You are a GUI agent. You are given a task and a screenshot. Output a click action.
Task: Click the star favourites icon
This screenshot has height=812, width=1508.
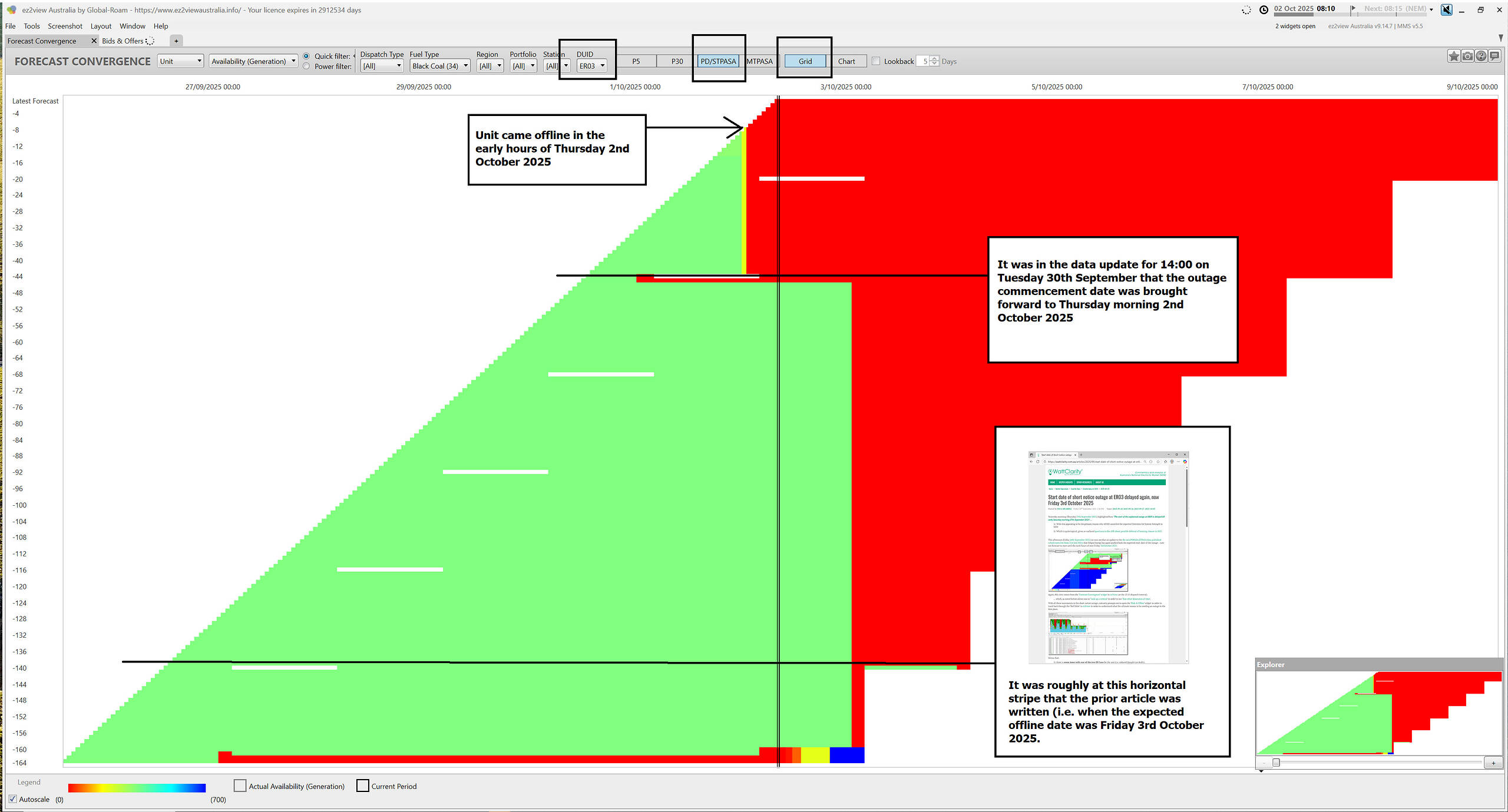(1453, 56)
